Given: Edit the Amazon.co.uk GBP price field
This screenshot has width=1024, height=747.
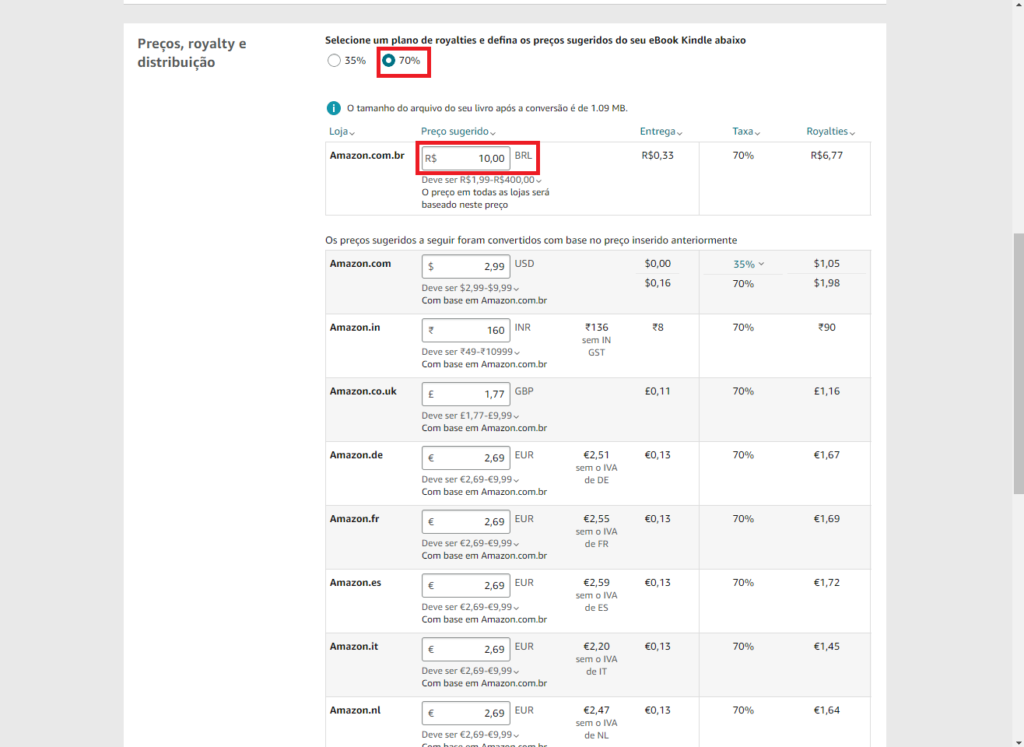Looking at the screenshot, I should [466, 394].
